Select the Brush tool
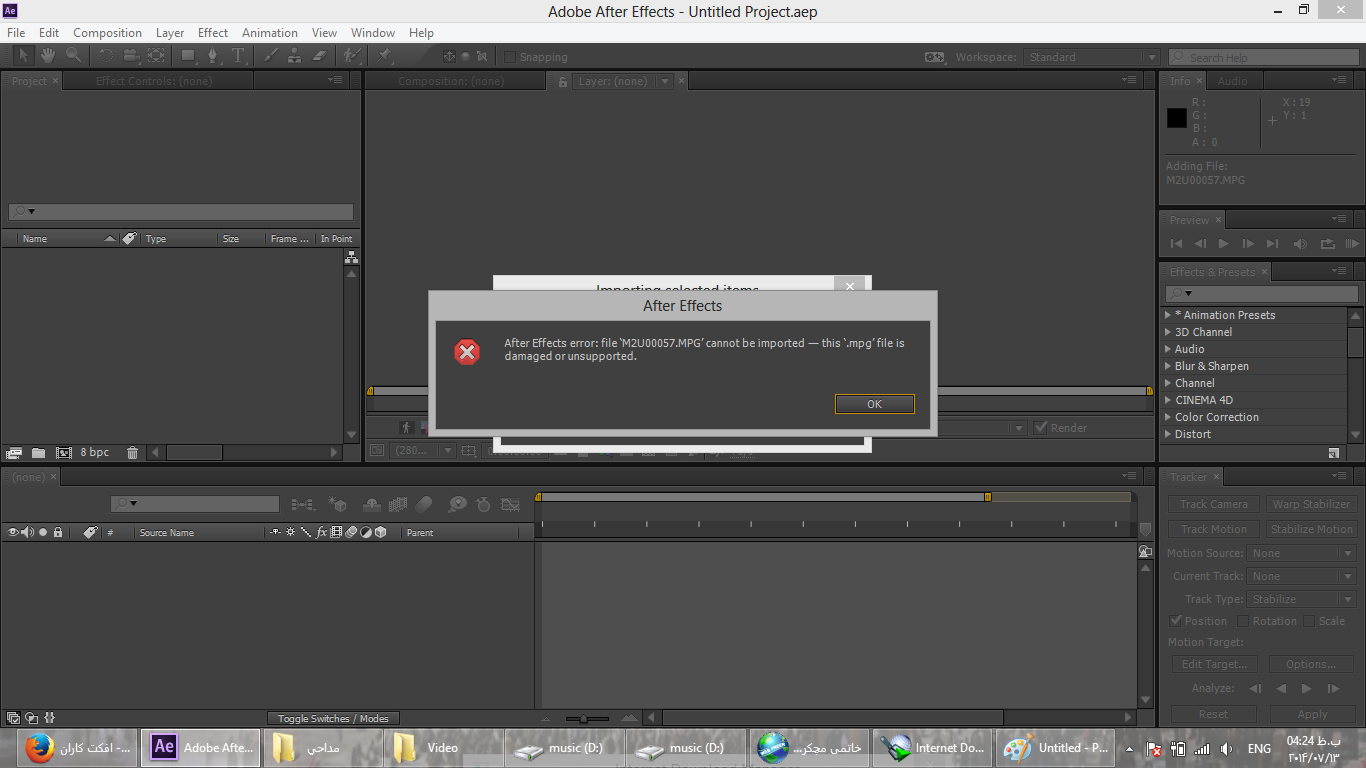This screenshot has height=768, width=1366. tap(271, 56)
